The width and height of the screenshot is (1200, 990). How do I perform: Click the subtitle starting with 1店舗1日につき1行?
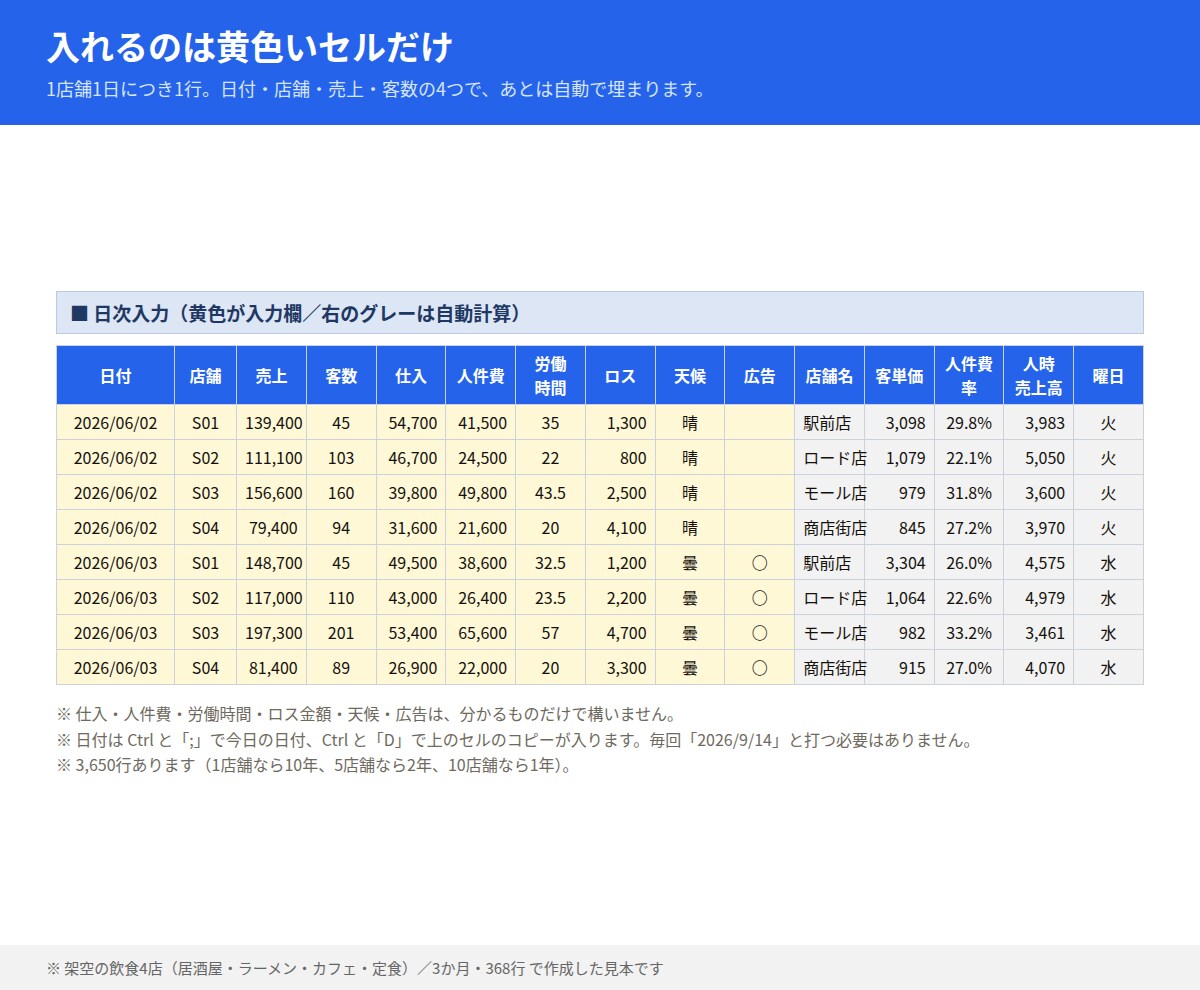click(x=377, y=89)
